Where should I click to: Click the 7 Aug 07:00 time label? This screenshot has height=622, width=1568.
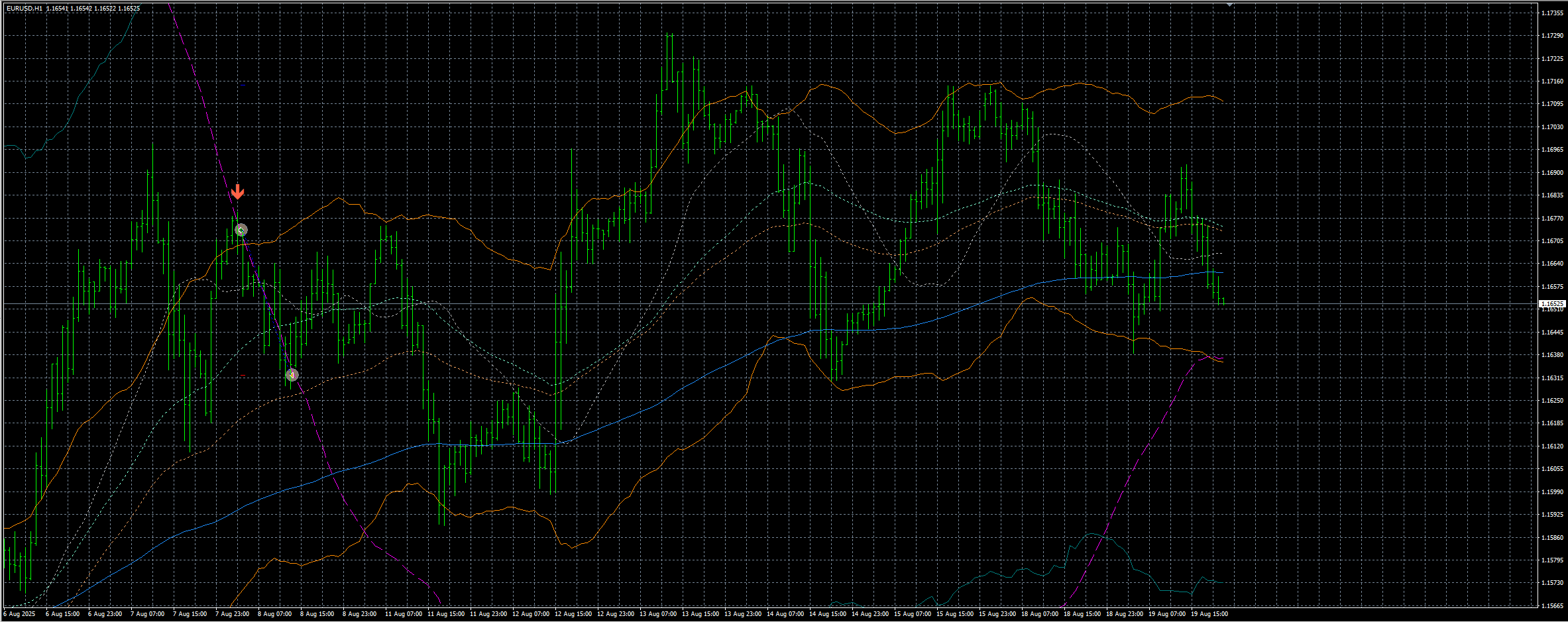[147, 614]
